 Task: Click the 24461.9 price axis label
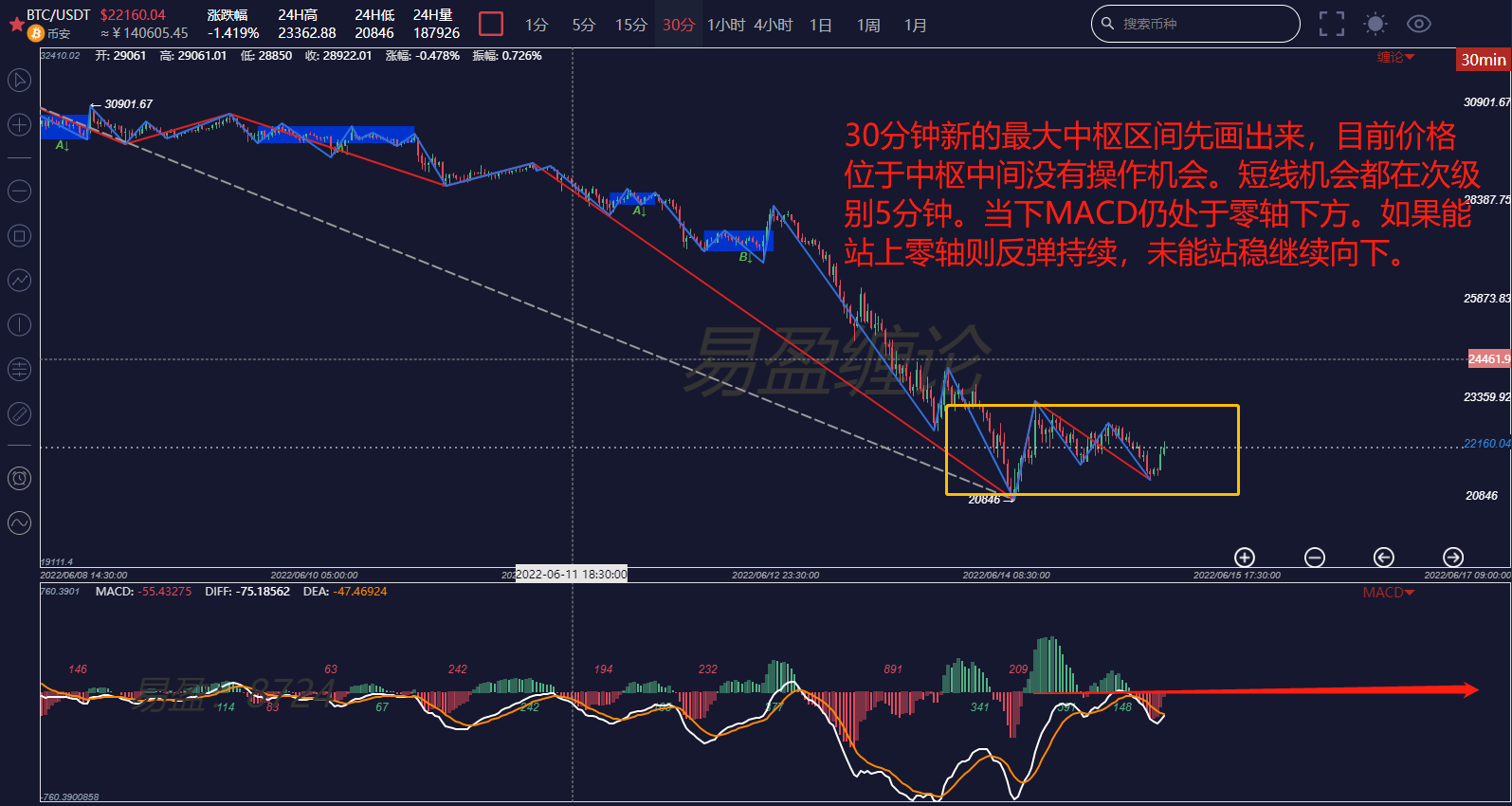(1489, 358)
